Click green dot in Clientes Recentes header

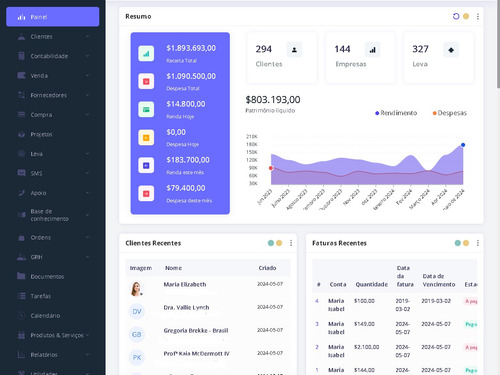271,243
